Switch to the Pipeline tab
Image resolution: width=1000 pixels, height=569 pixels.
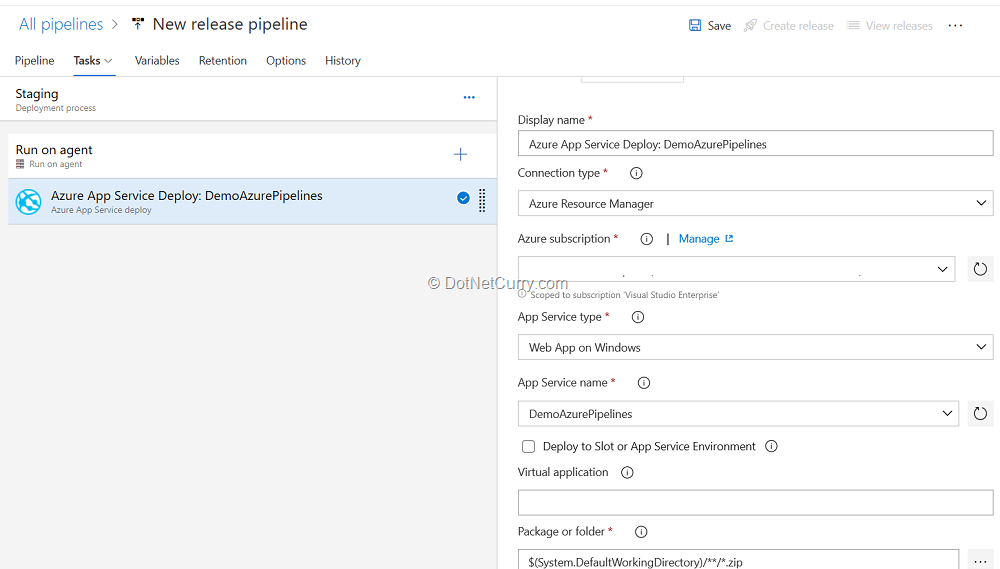34,61
